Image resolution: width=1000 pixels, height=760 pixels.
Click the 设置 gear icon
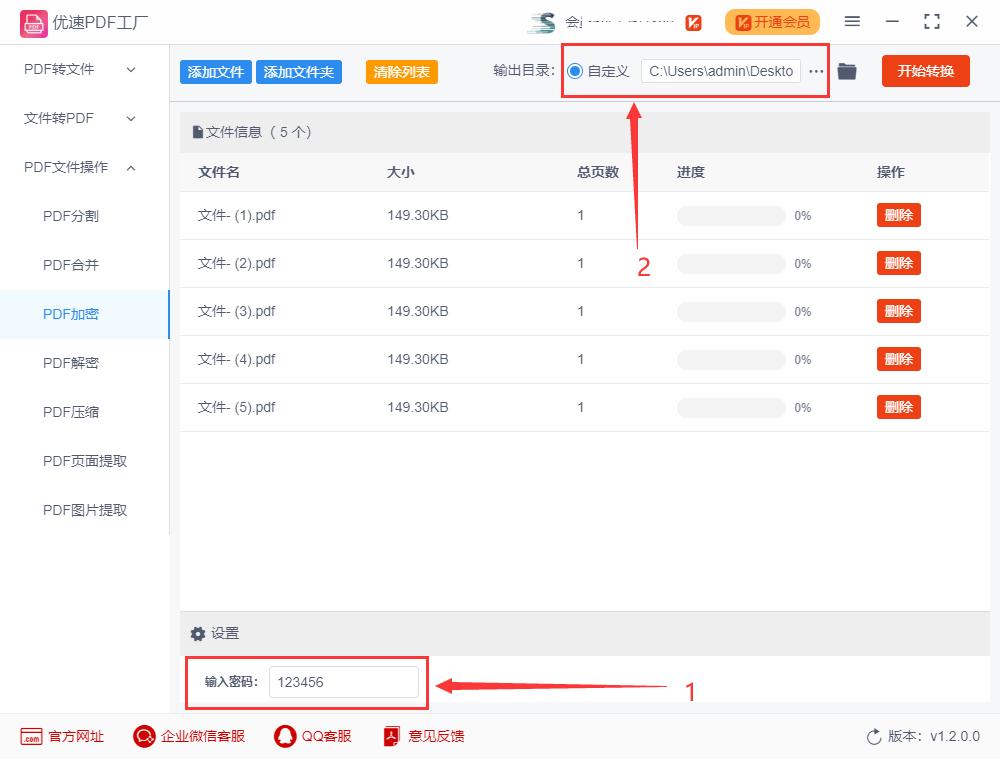coord(198,633)
